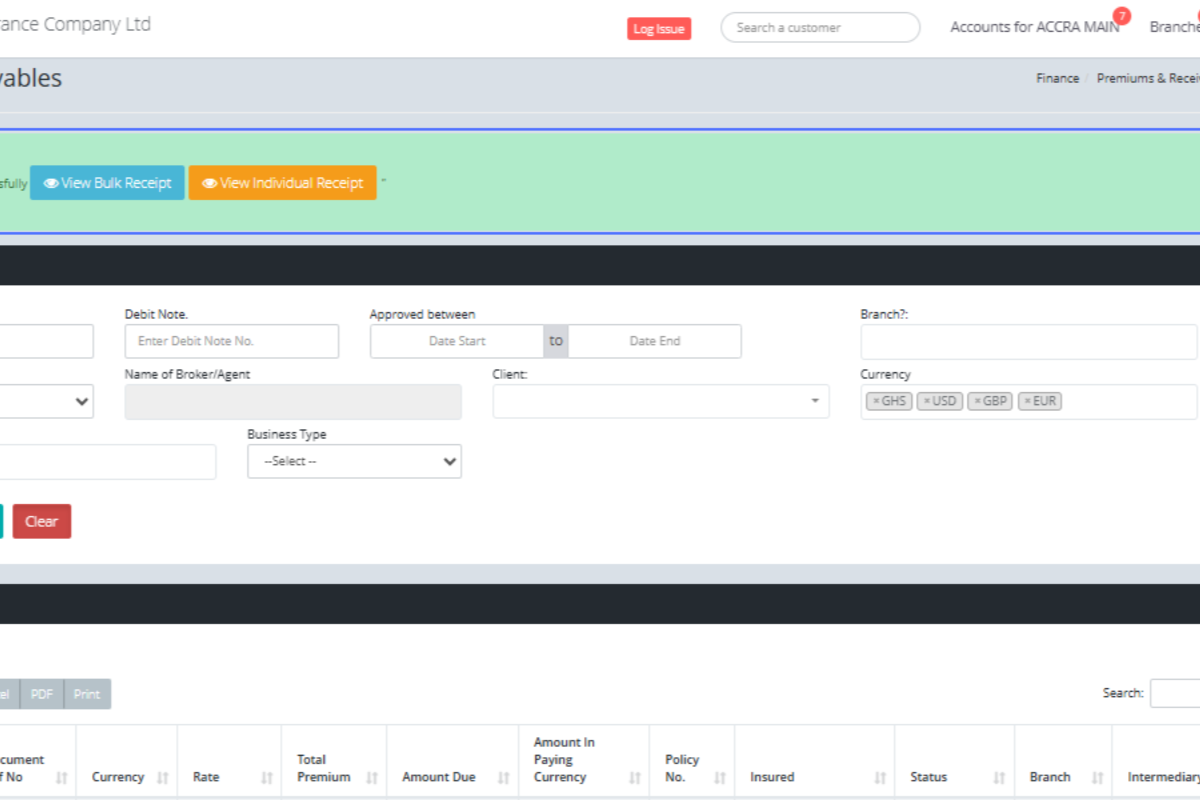Open View Individual Receipt
This screenshot has height=800, width=1200.
pyautogui.click(x=283, y=183)
